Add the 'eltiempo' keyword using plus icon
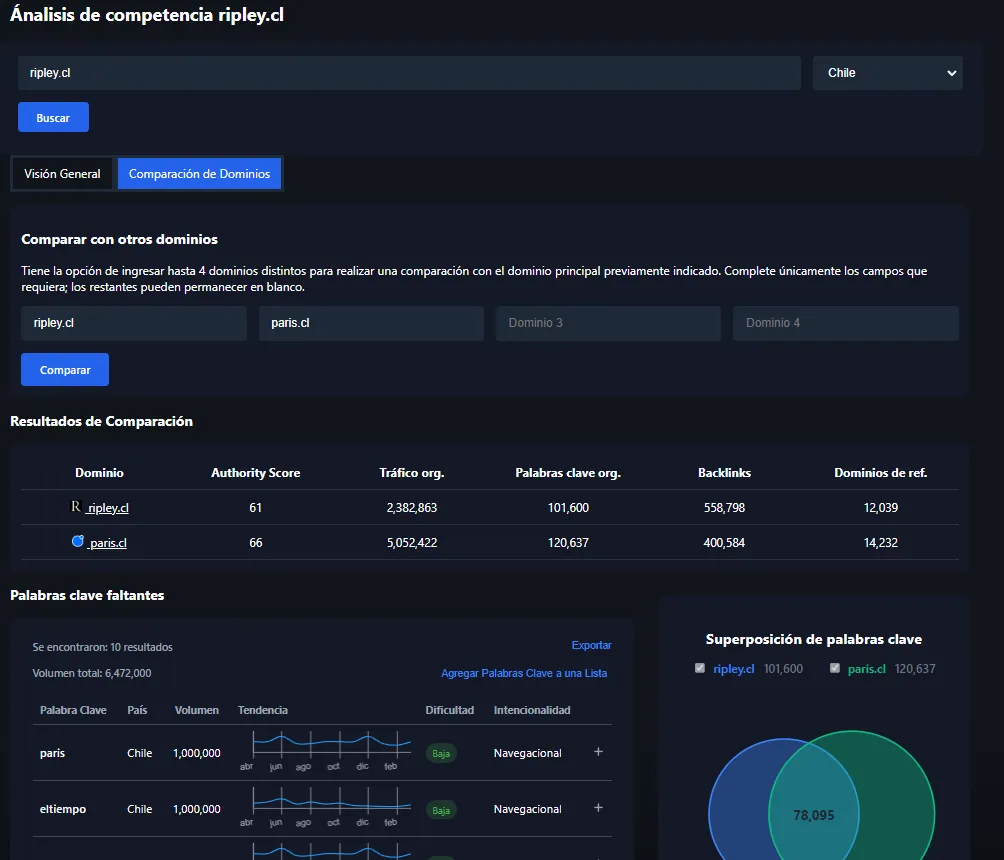 click(598, 808)
